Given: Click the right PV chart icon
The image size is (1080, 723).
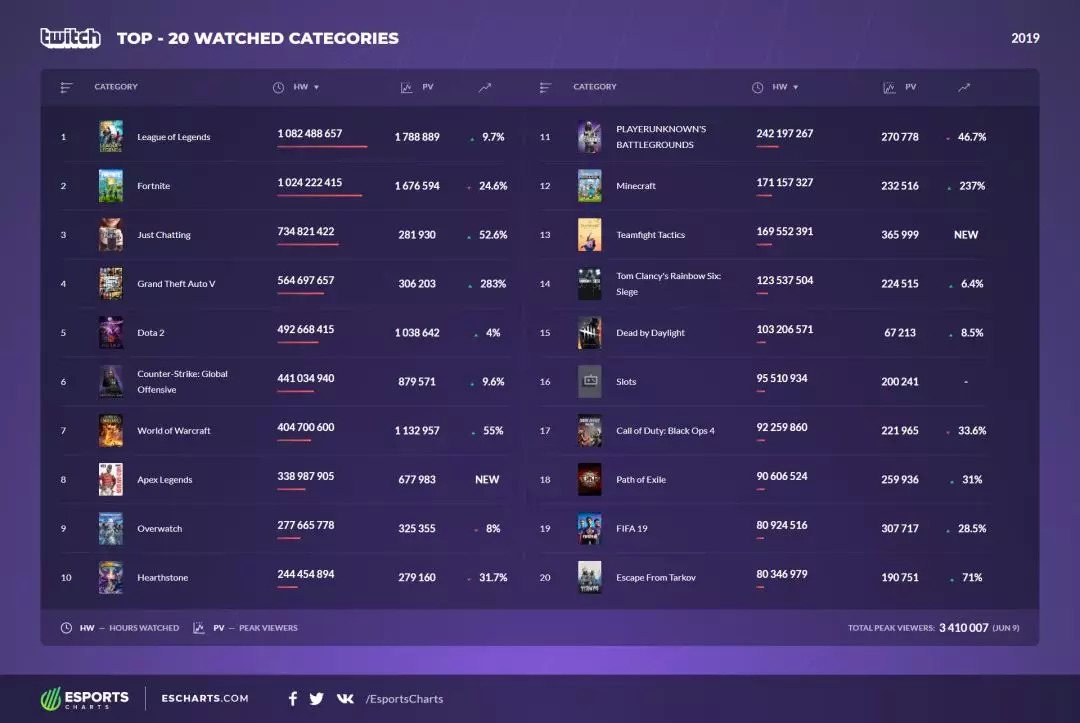Looking at the screenshot, I should [889, 87].
